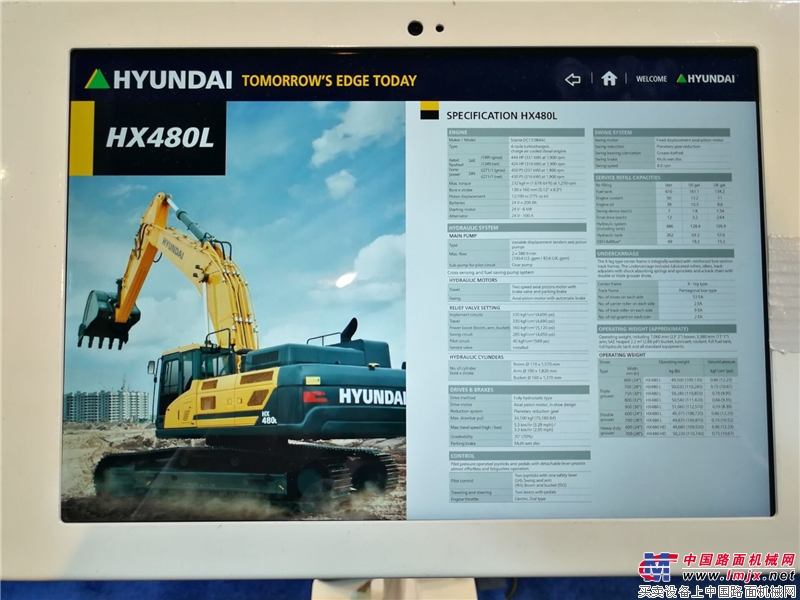Viewport: 800px width, 600px height.
Task: Select the Service valve row label
Action: tap(461, 348)
